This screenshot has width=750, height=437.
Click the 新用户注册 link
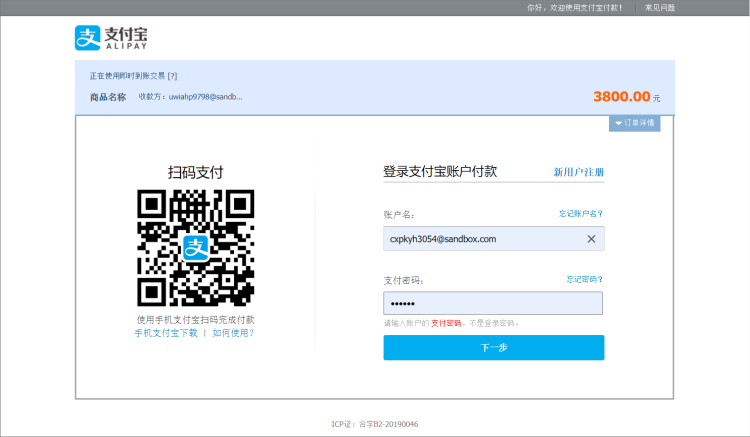(579, 172)
